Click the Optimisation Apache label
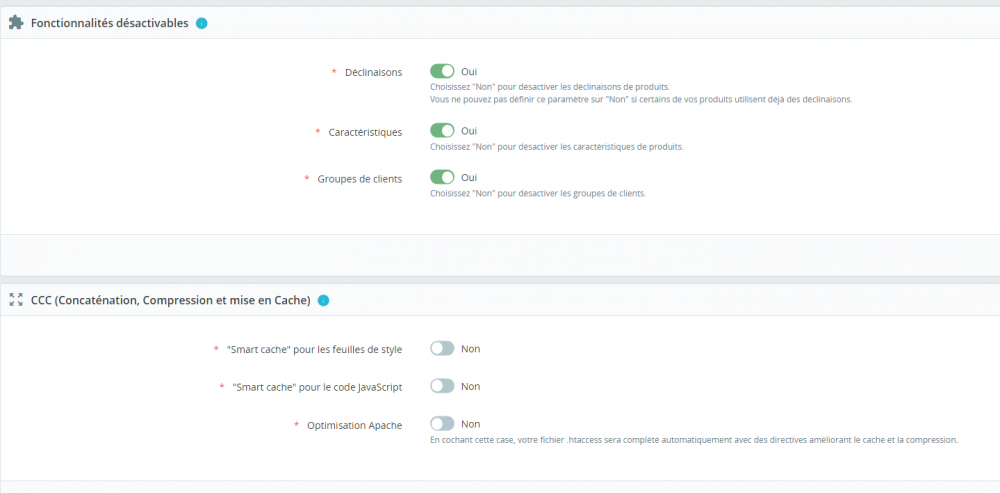Image resolution: width=1000 pixels, height=493 pixels. point(355,425)
